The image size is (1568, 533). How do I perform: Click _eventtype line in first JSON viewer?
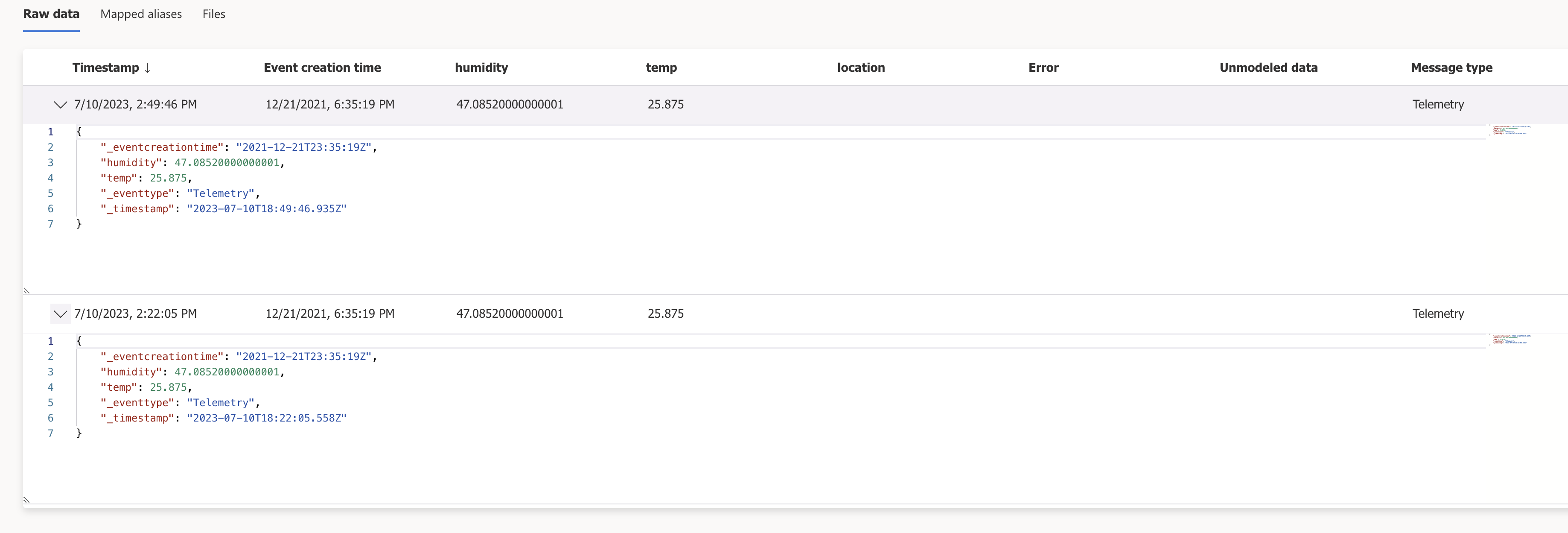point(180,193)
